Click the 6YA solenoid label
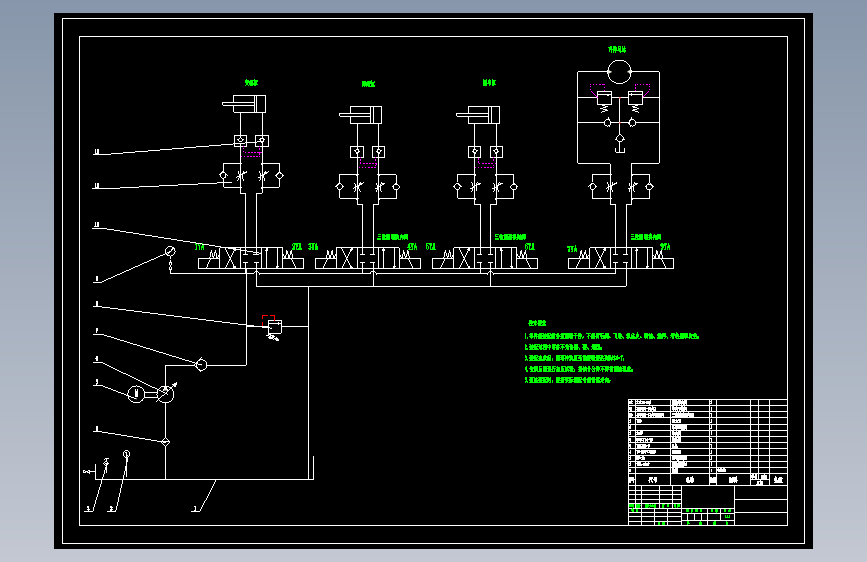 click(x=530, y=247)
